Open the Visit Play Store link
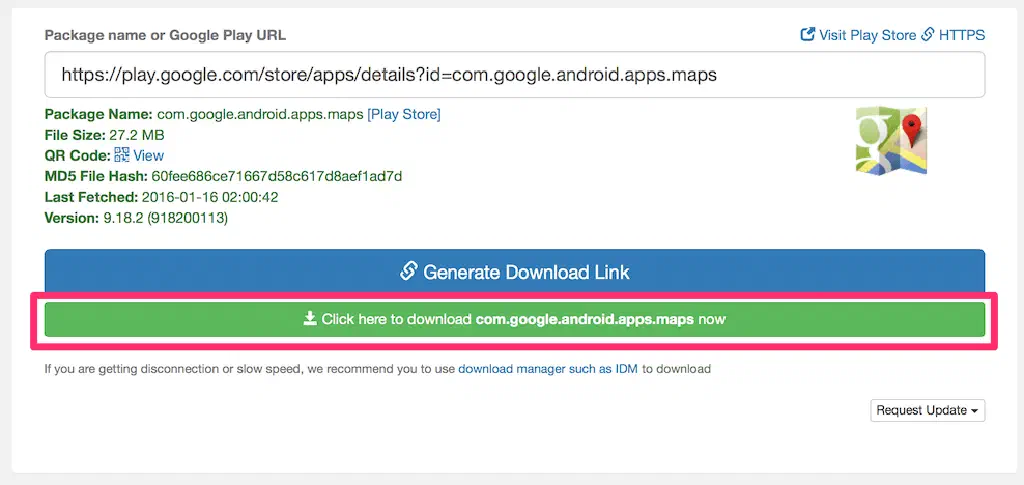The image size is (1024, 485). (x=867, y=35)
